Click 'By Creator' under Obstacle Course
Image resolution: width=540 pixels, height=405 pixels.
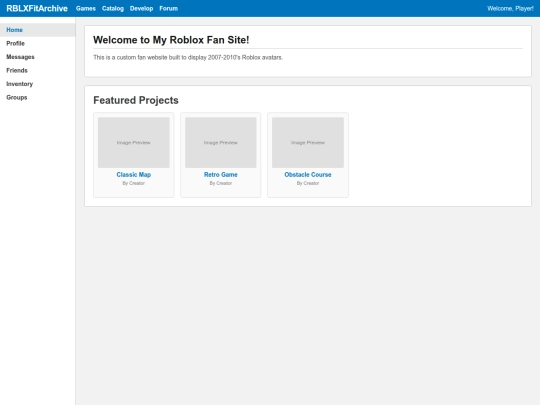[x=308, y=183]
